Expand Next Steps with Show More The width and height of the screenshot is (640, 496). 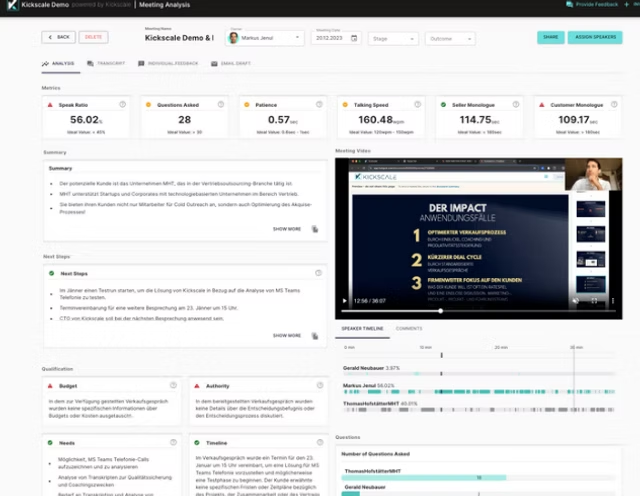pos(287,336)
